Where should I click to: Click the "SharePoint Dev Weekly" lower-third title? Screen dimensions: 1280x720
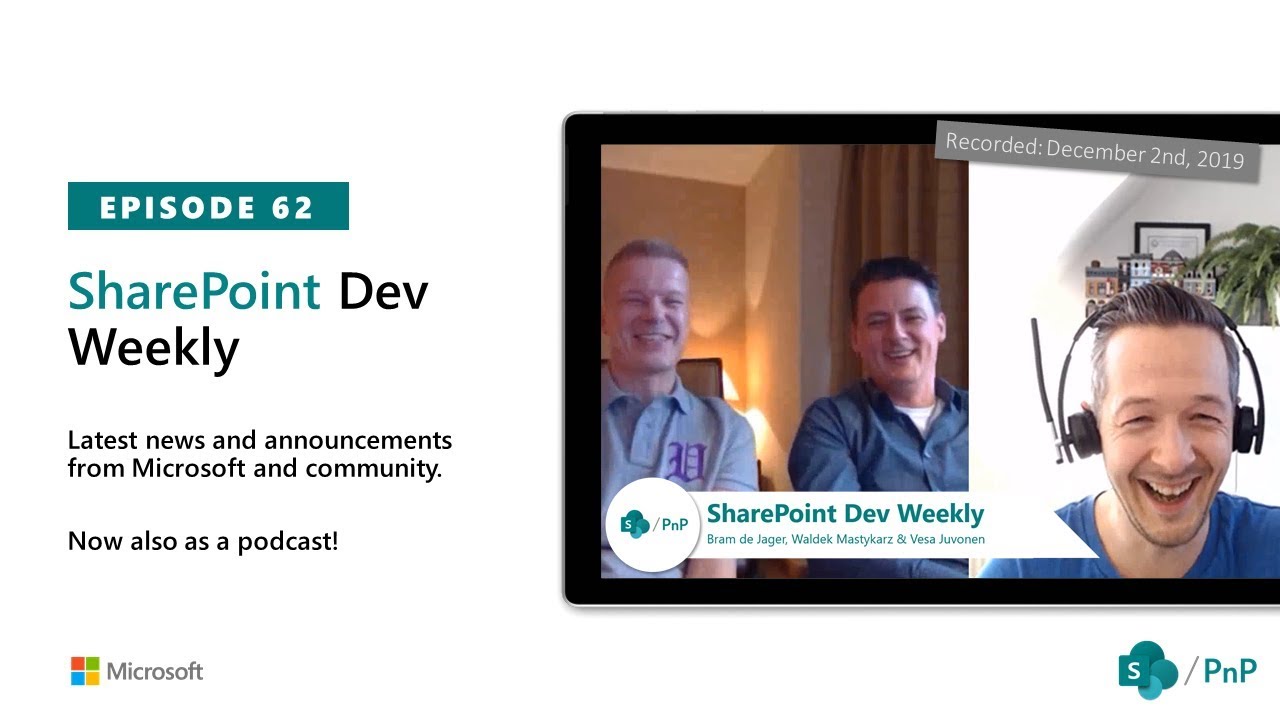click(x=845, y=514)
